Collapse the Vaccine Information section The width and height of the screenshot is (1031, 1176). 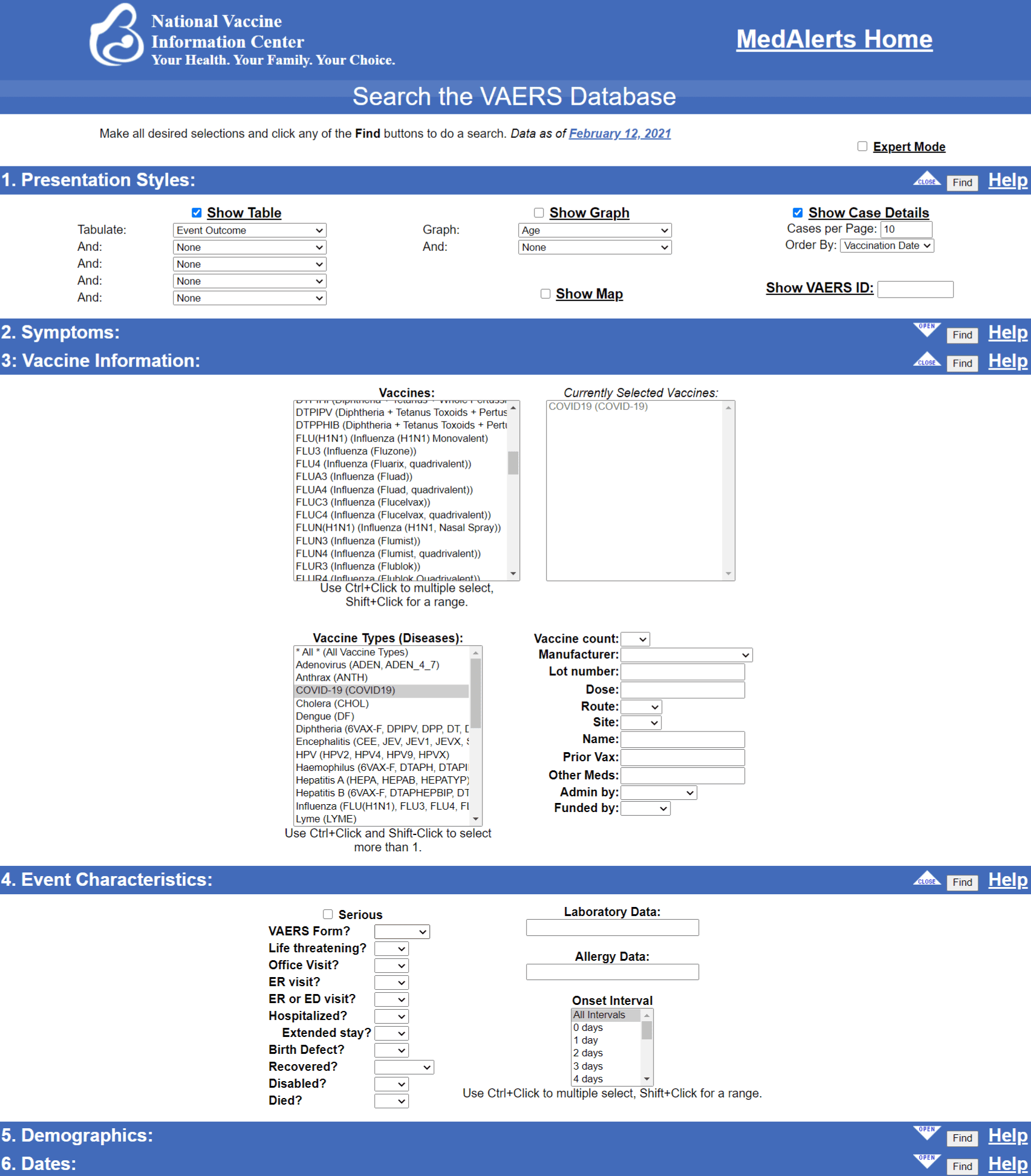[x=926, y=360]
